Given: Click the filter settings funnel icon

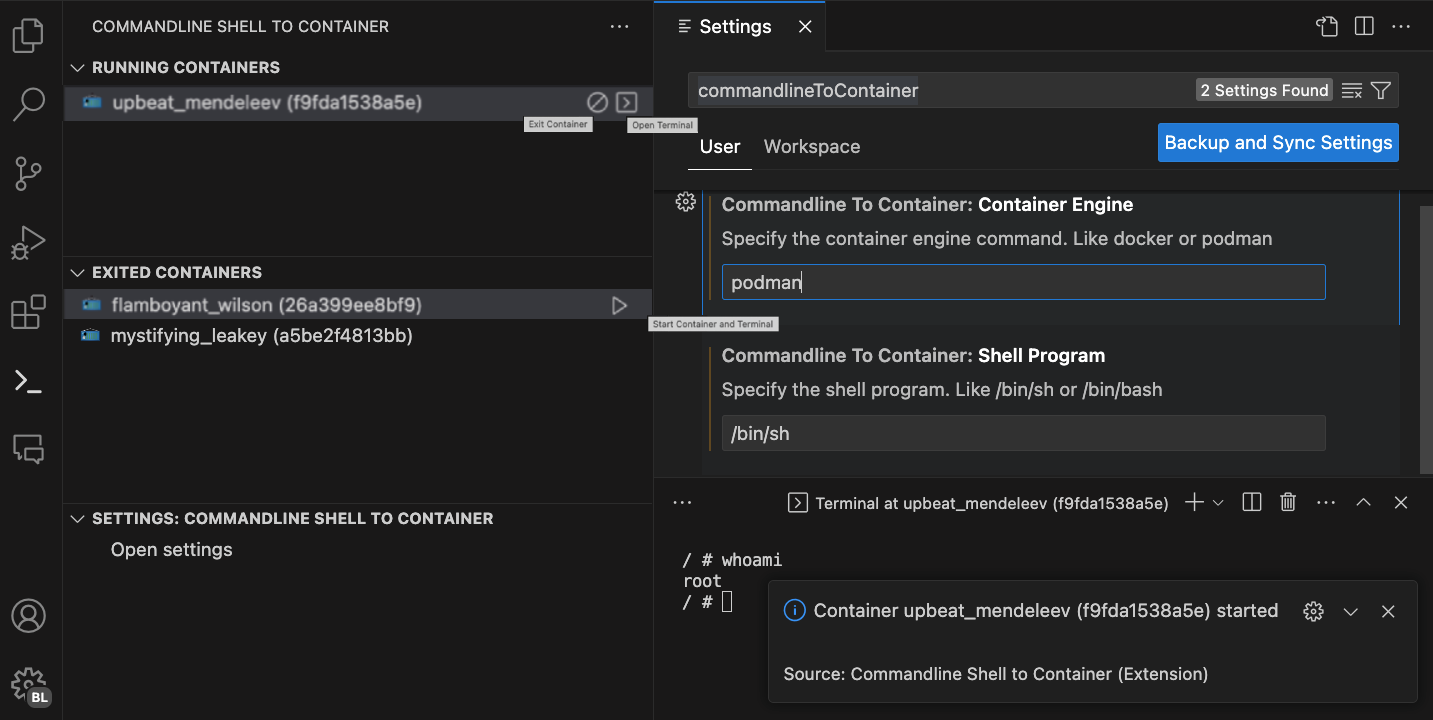Looking at the screenshot, I should (1381, 90).
